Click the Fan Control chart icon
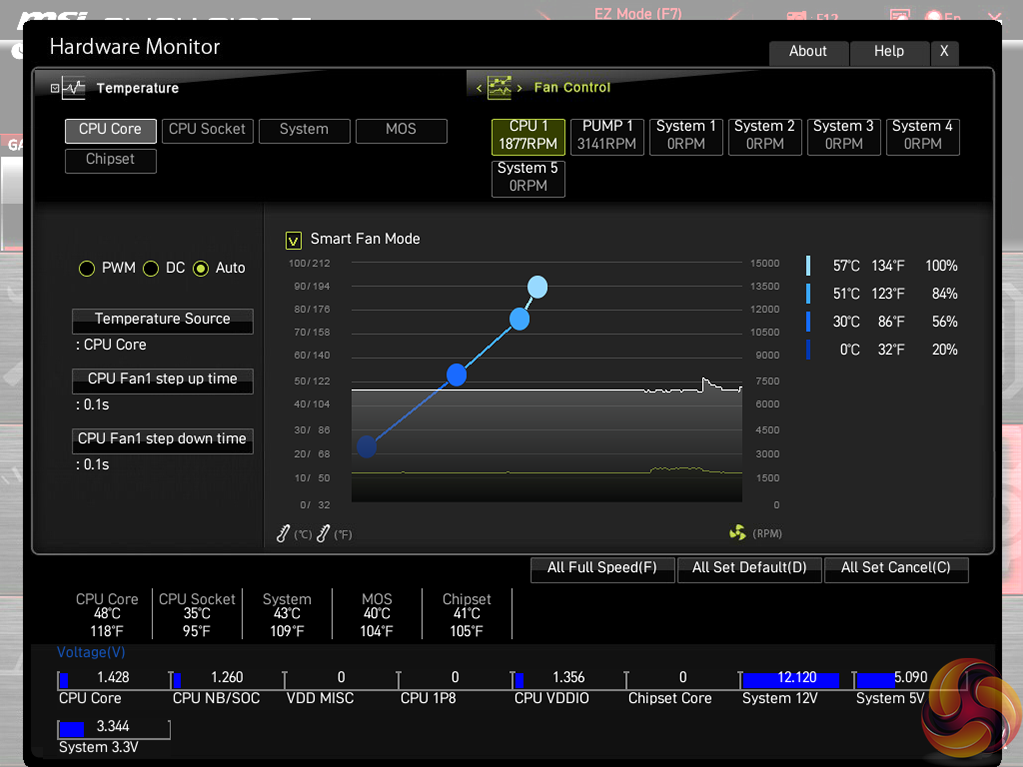1023x767 pixels. pos(498,87)
